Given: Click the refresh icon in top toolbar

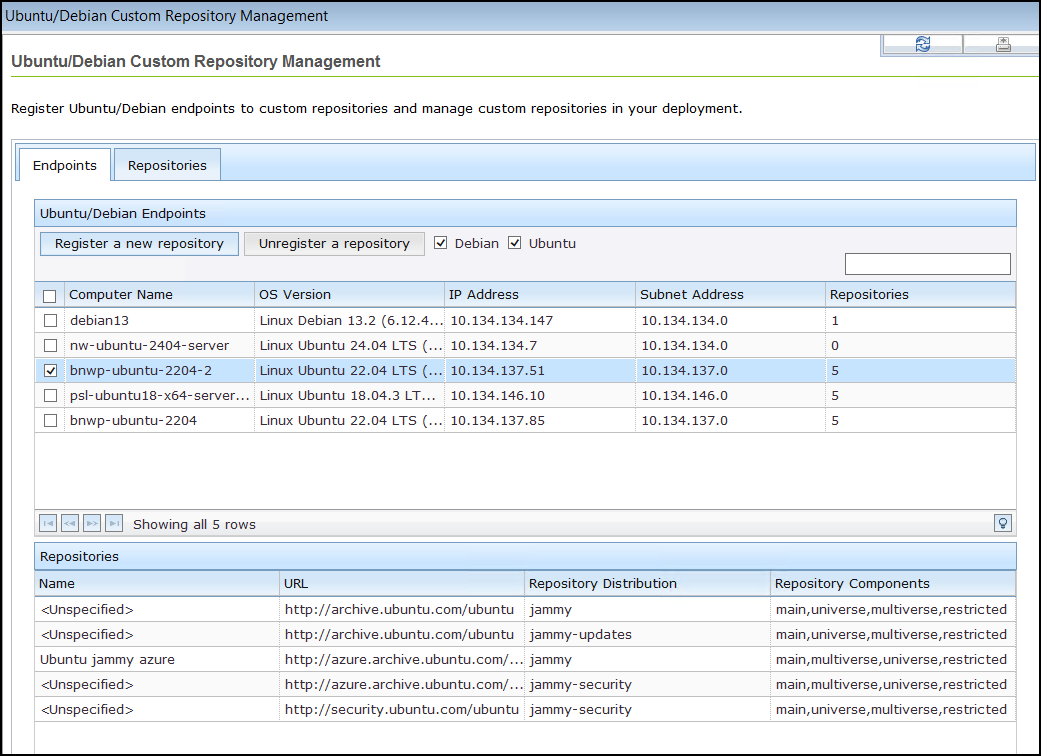Looking at the screenshot, I should click(x=922, y=44).
